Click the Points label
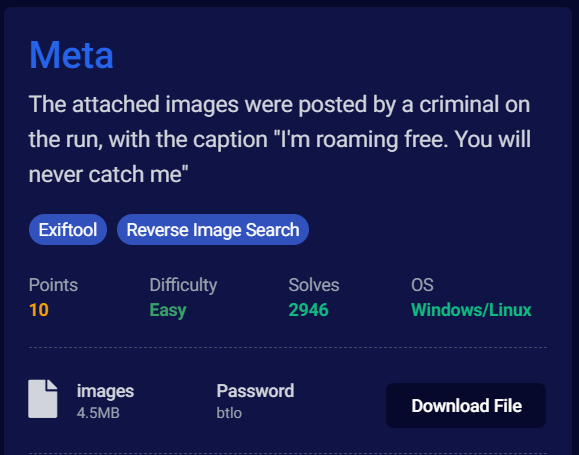 point(53,285)
